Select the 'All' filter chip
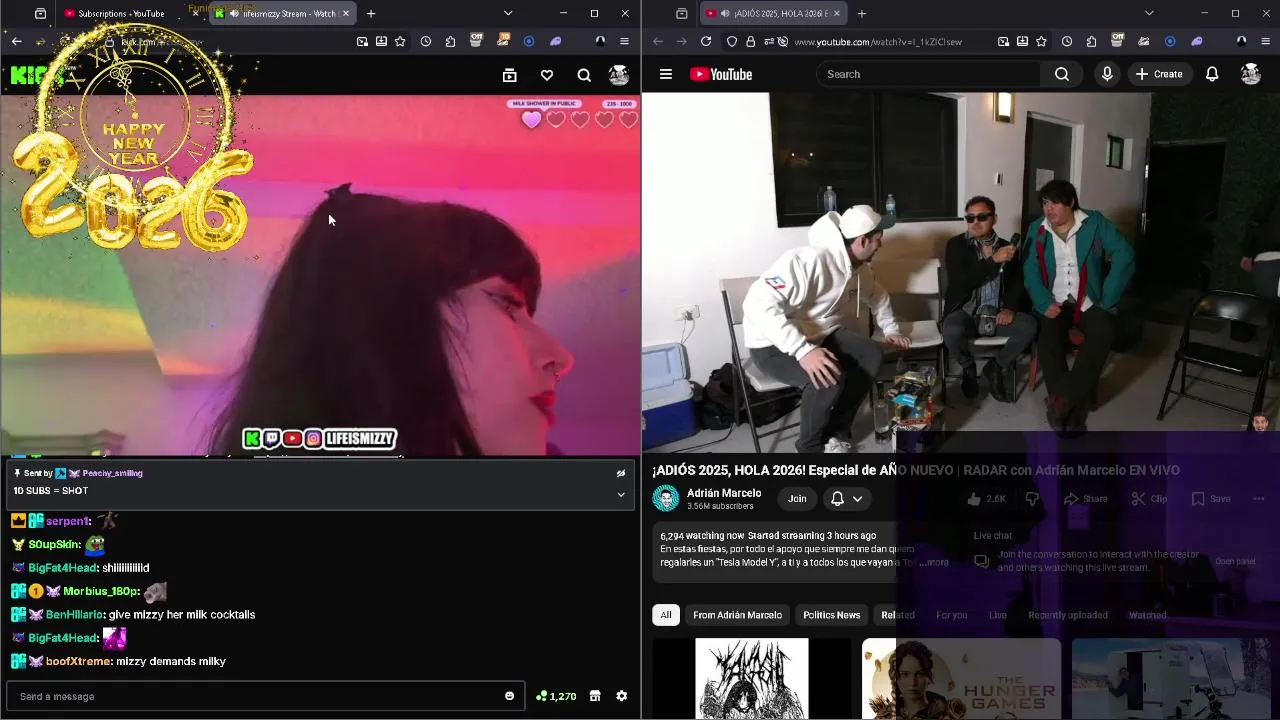The height and width of the screenshot is (720, 1280). (666, 615)
